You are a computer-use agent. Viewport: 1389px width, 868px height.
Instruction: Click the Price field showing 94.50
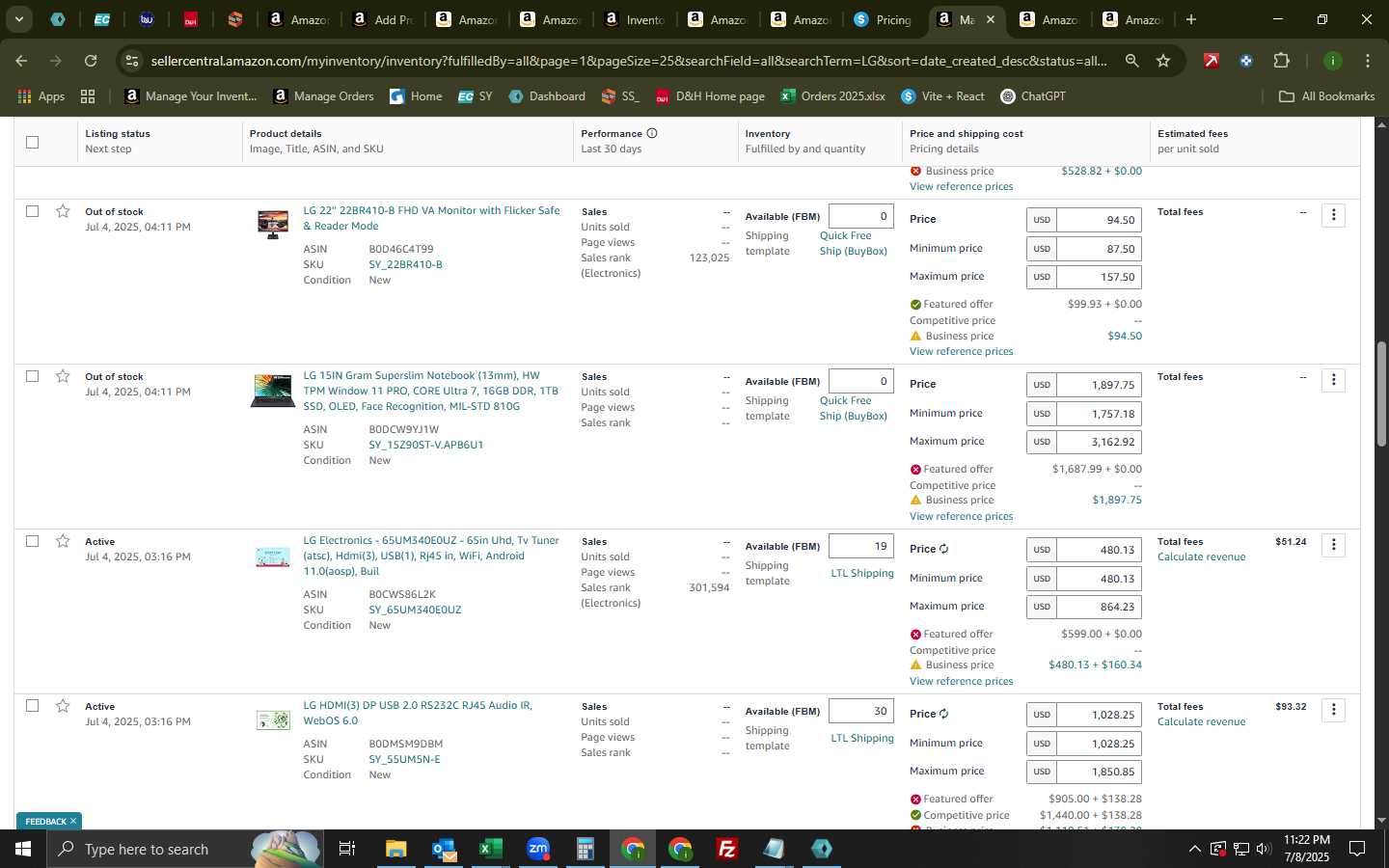coord(1099,220)
